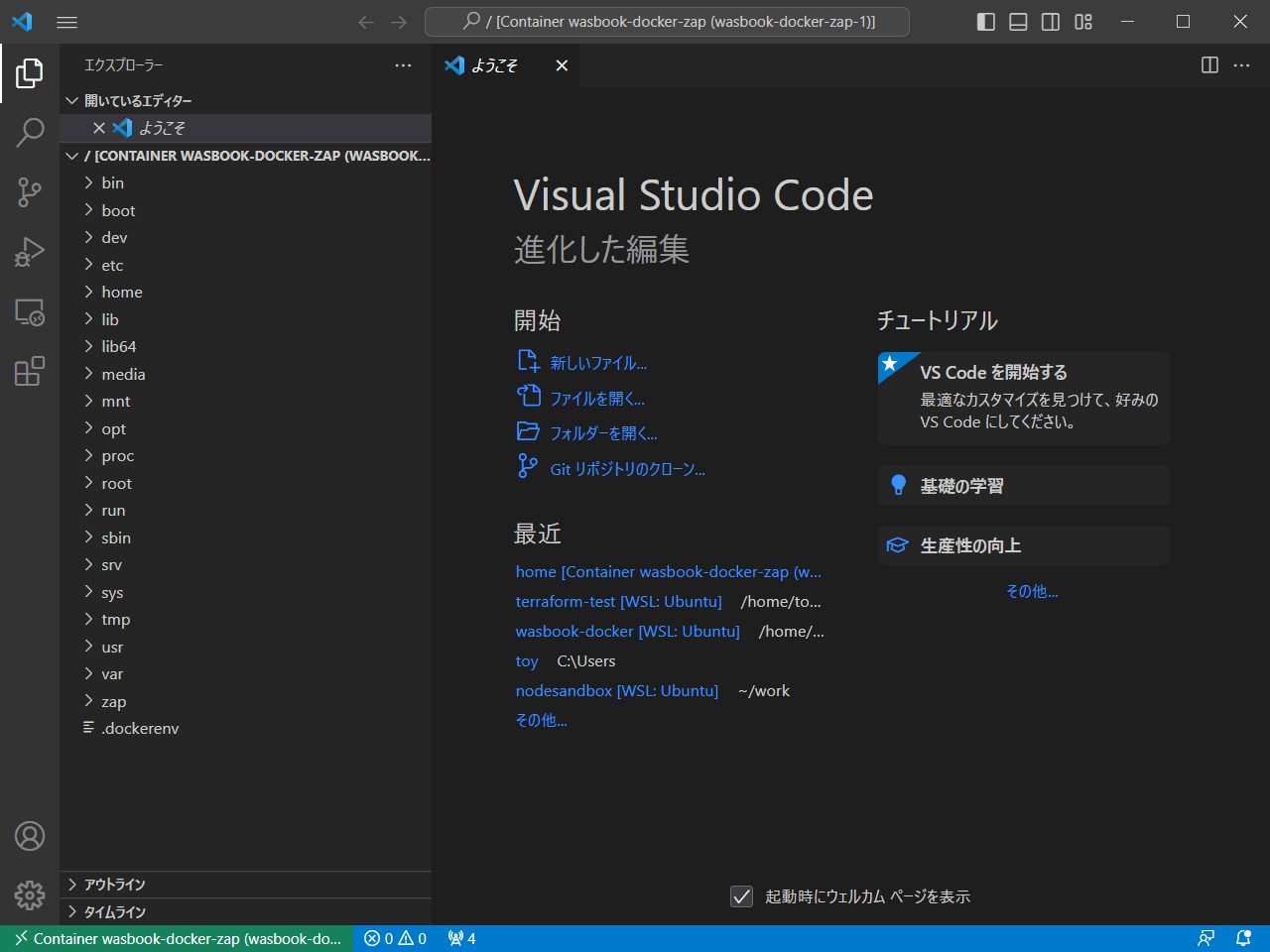1270x952 pixels.
Task: Open the Extensions view
Action: pyautogui.click(x=30, y=371)
